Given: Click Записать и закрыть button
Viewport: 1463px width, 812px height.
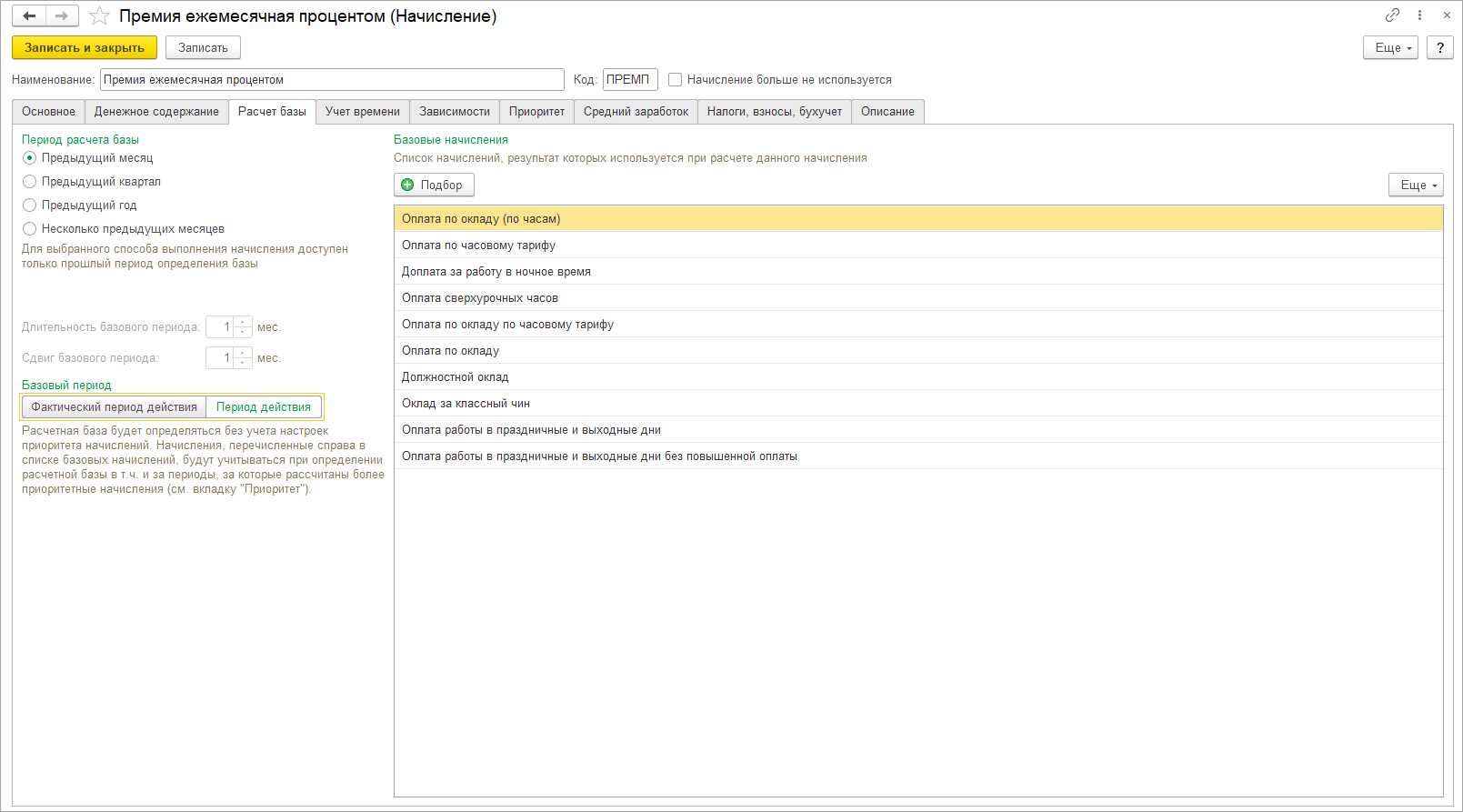Looking at the screenshot, I should point(85,47).
